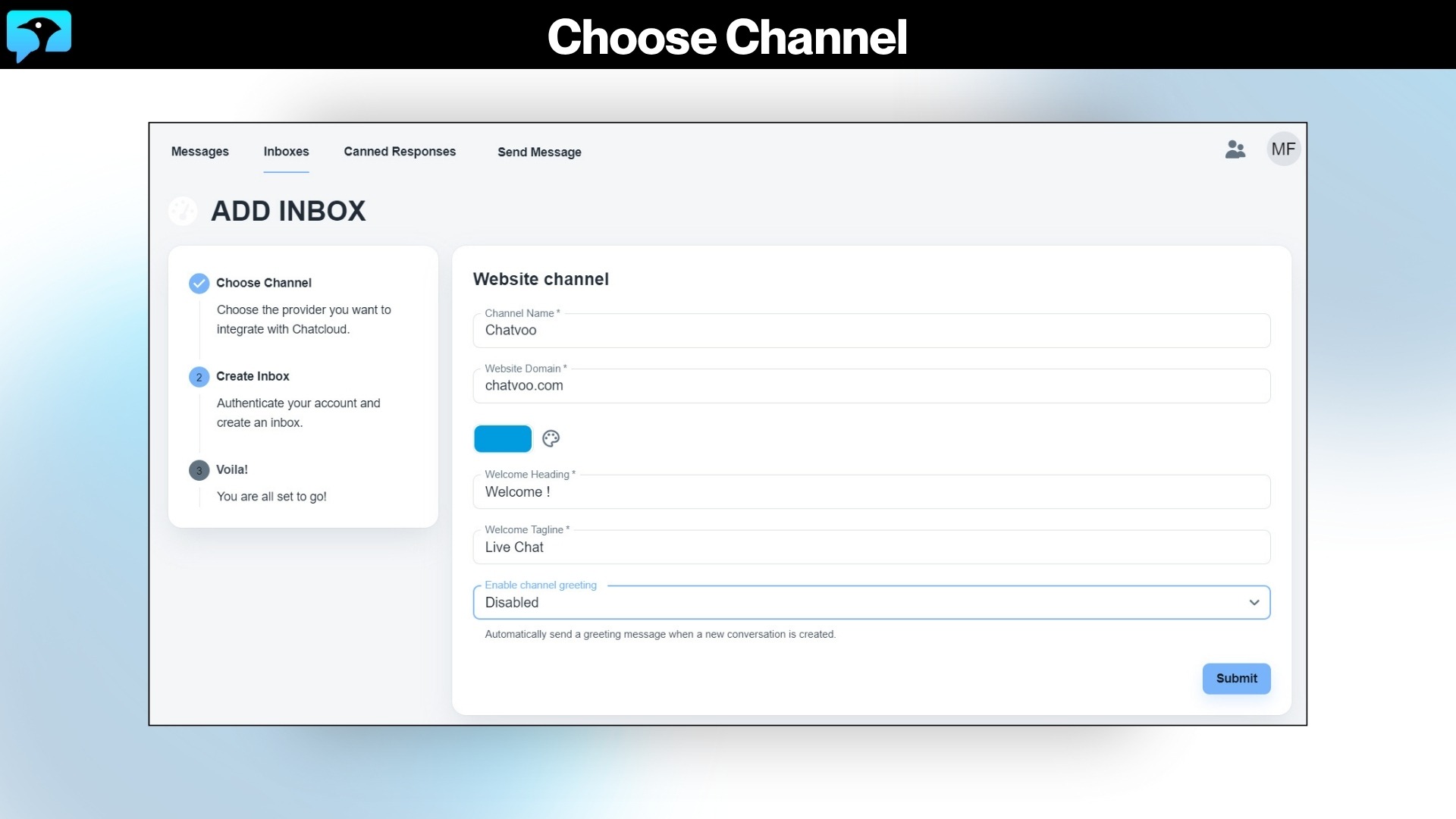Click the Choose Channel step label
1456x819 pixels.
click(264, 283)
